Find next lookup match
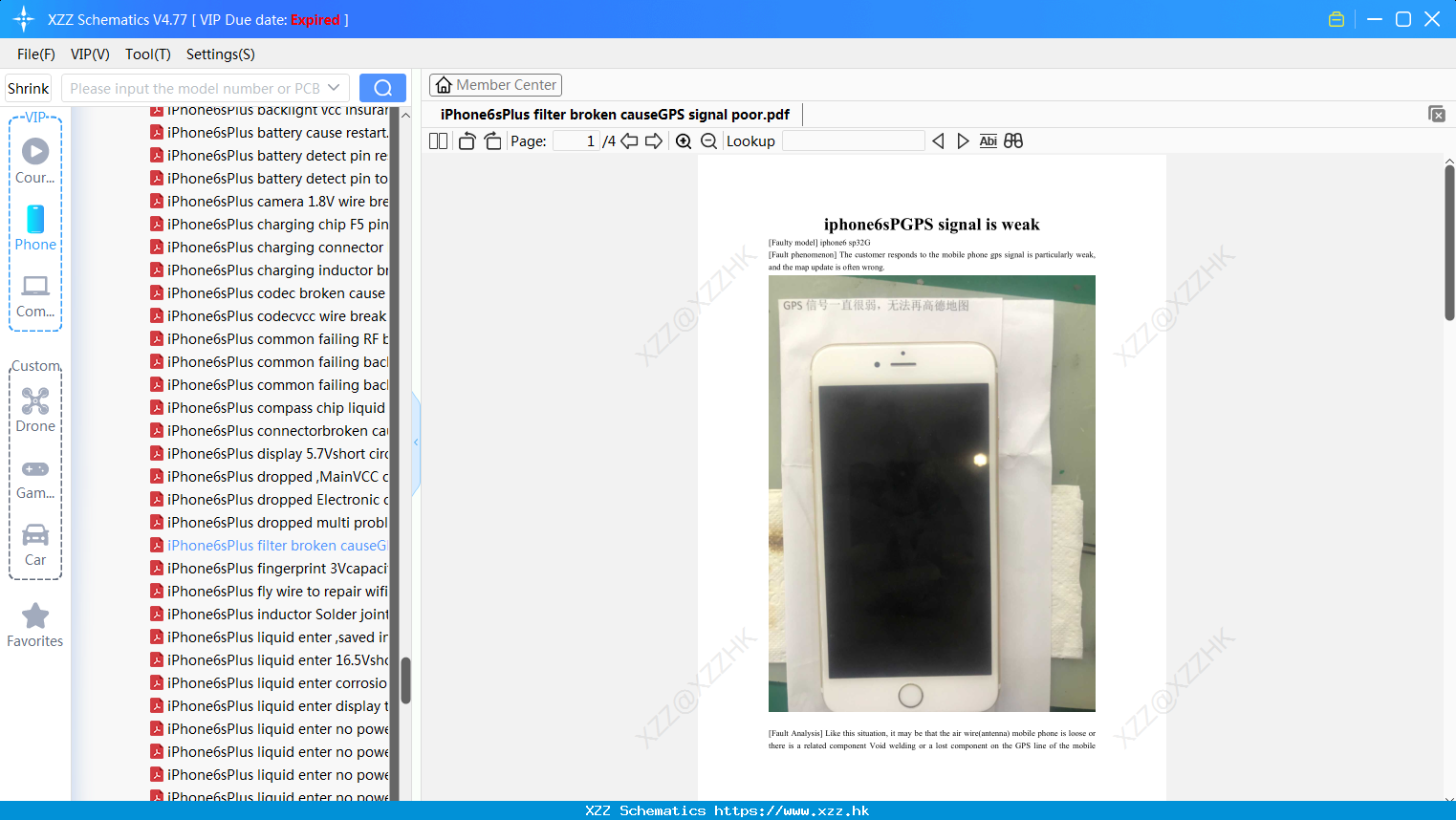The height and width of the screenshot is (820, 1456). click(x=963, y=141)
